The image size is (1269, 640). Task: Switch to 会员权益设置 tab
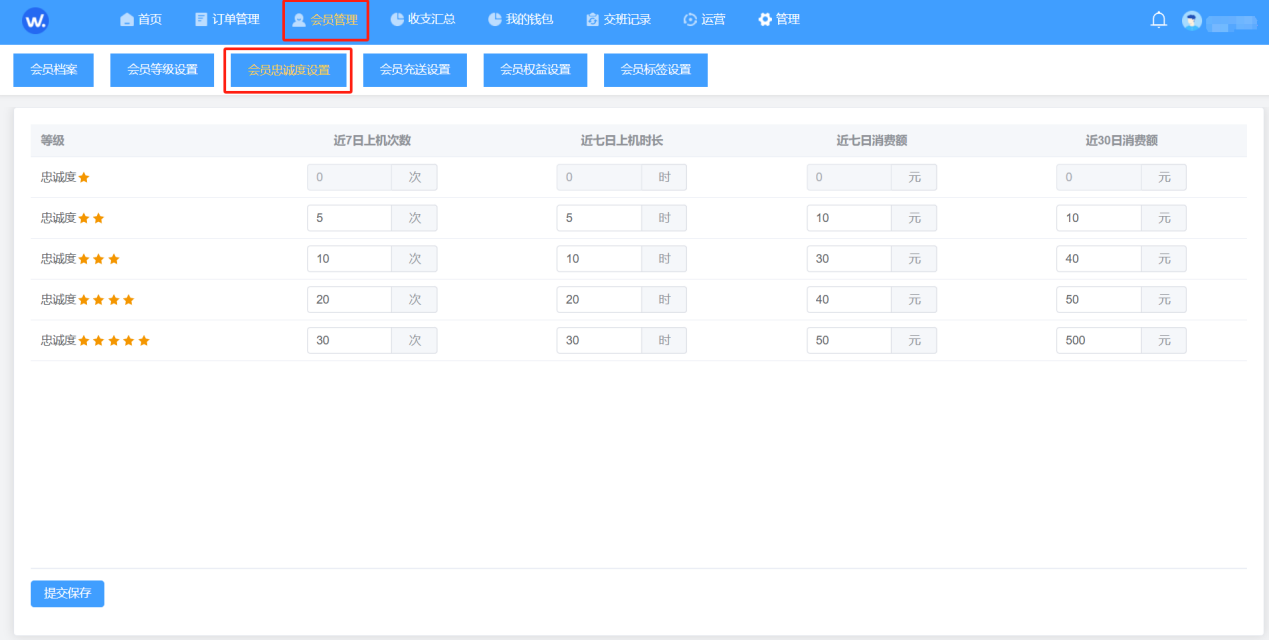535,70
